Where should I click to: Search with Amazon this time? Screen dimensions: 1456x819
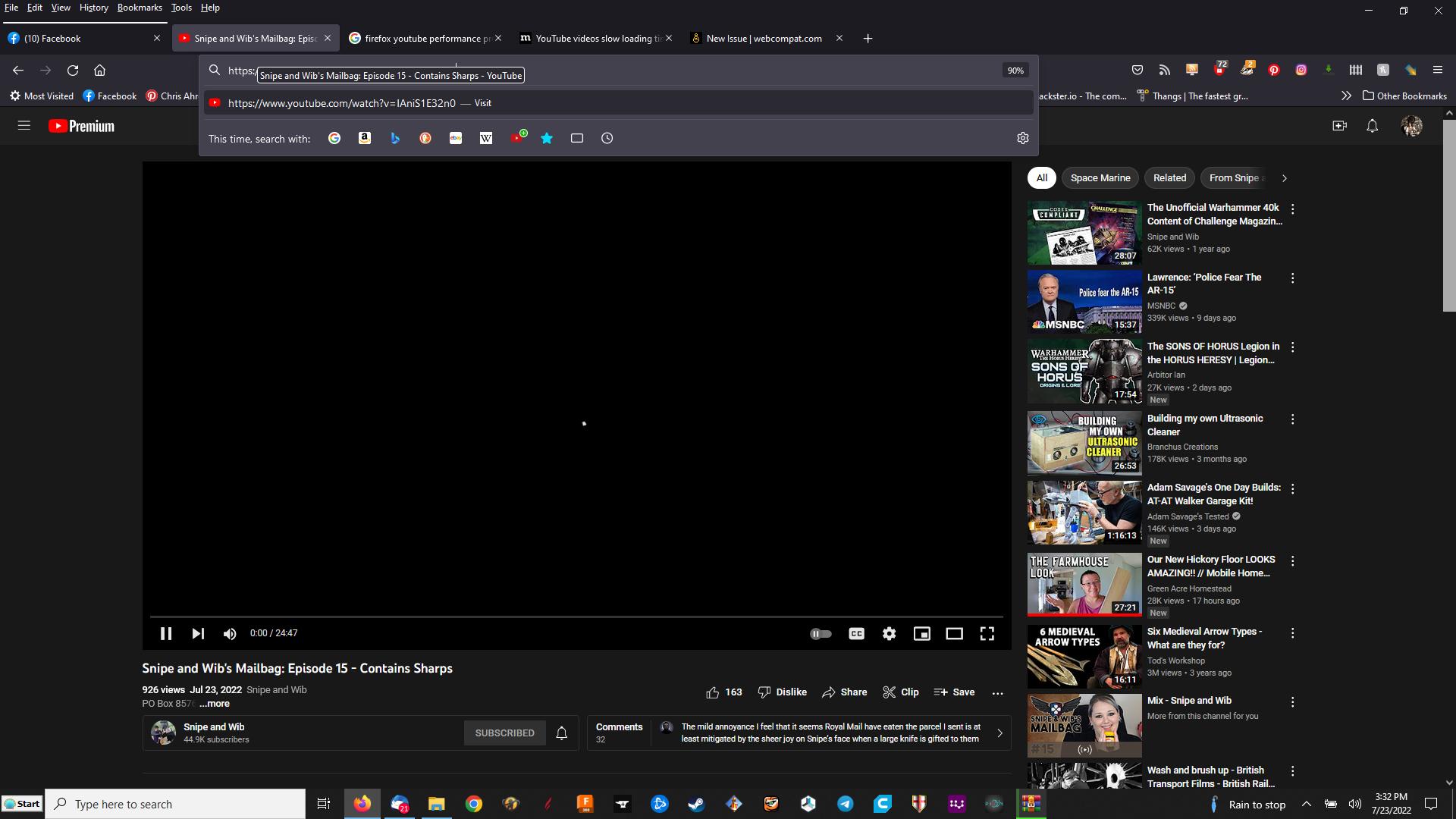tap(365, 138)
